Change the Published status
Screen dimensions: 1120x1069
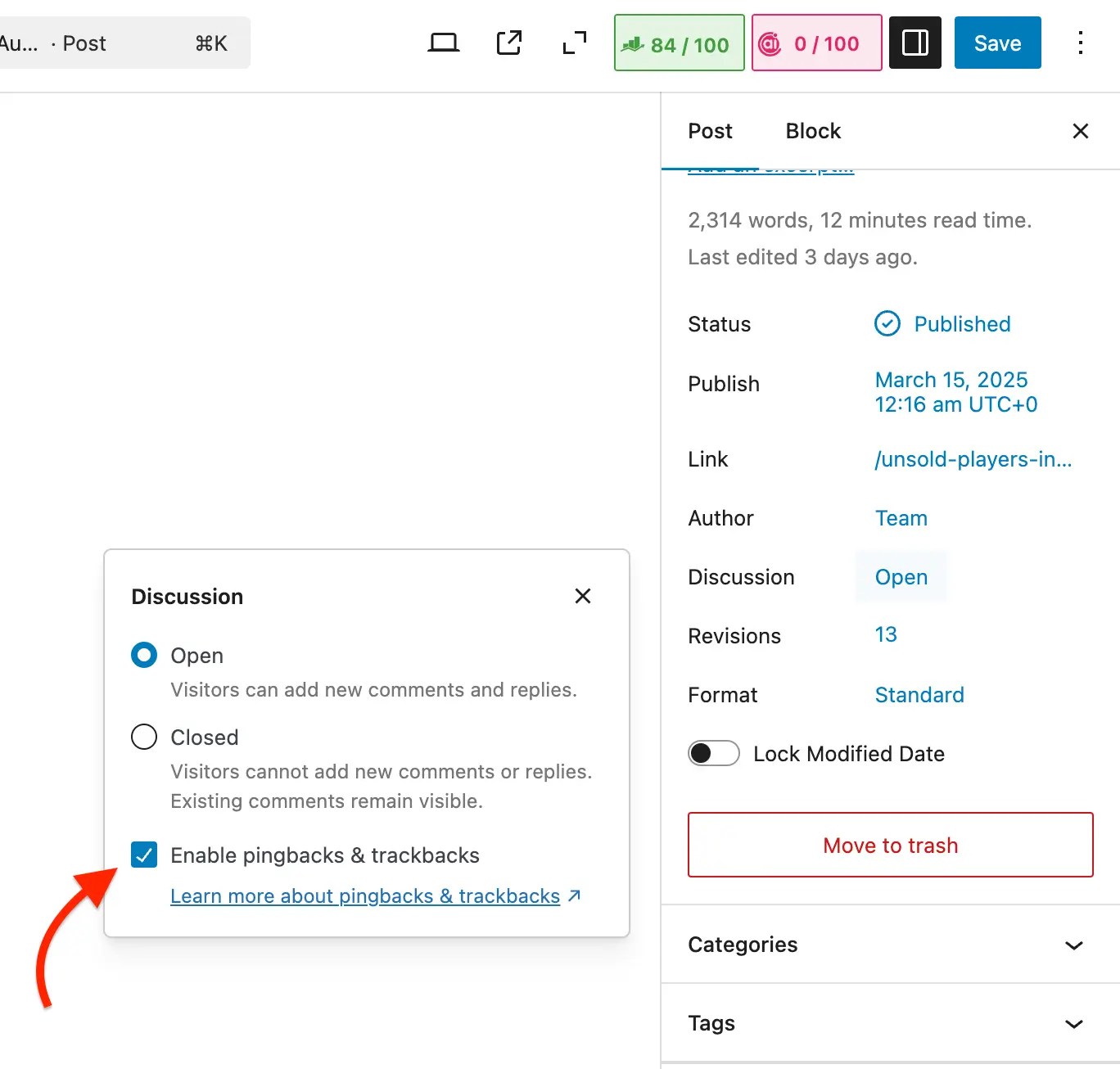tap(962, 324)
